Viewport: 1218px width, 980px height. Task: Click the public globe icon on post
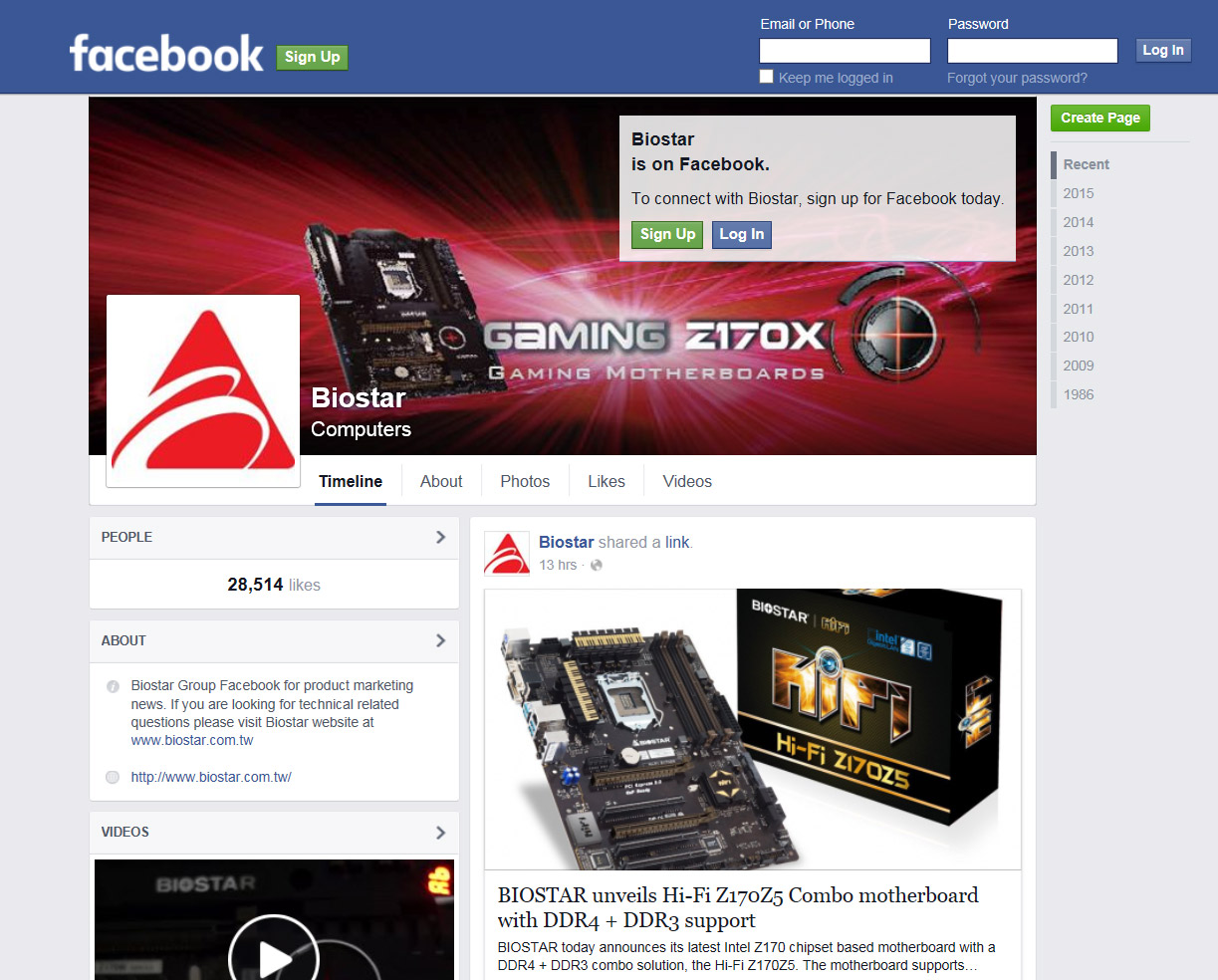(597, 566)
